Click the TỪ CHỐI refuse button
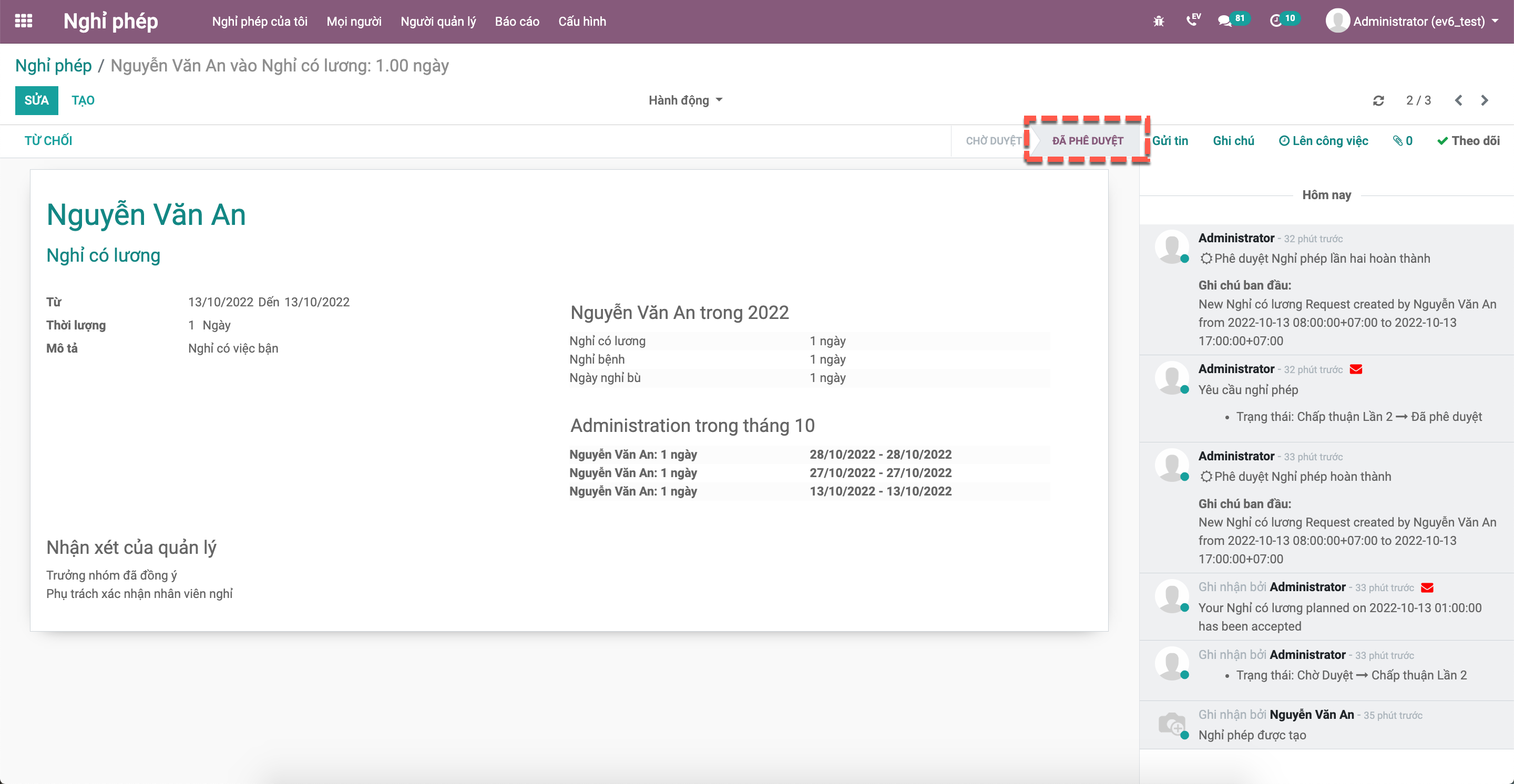Viewport: 1514px width, 784px height. [x=48, y=141]
